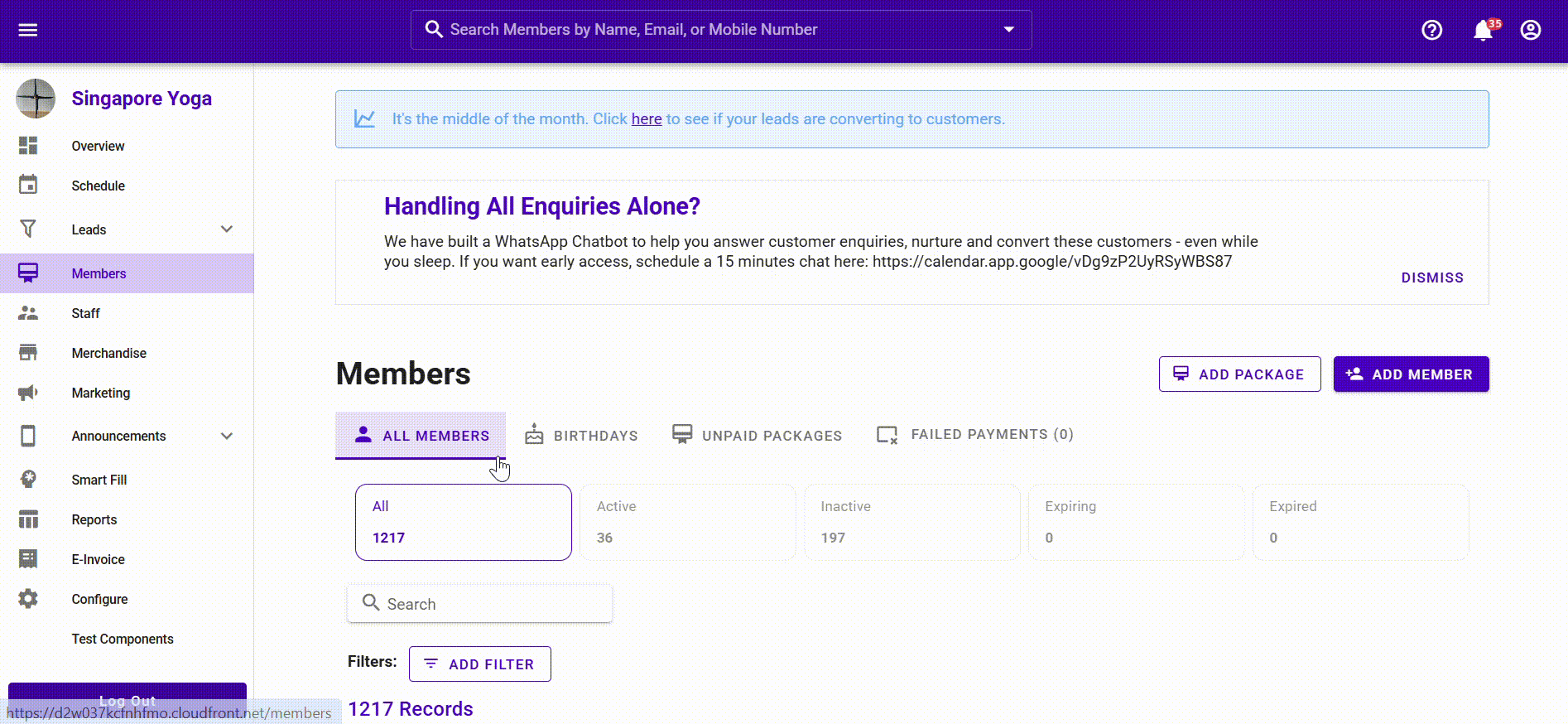Switch to Failed Payments (0) tab
This screenshot has height=724, width=1568.
(x=975, y=435)
